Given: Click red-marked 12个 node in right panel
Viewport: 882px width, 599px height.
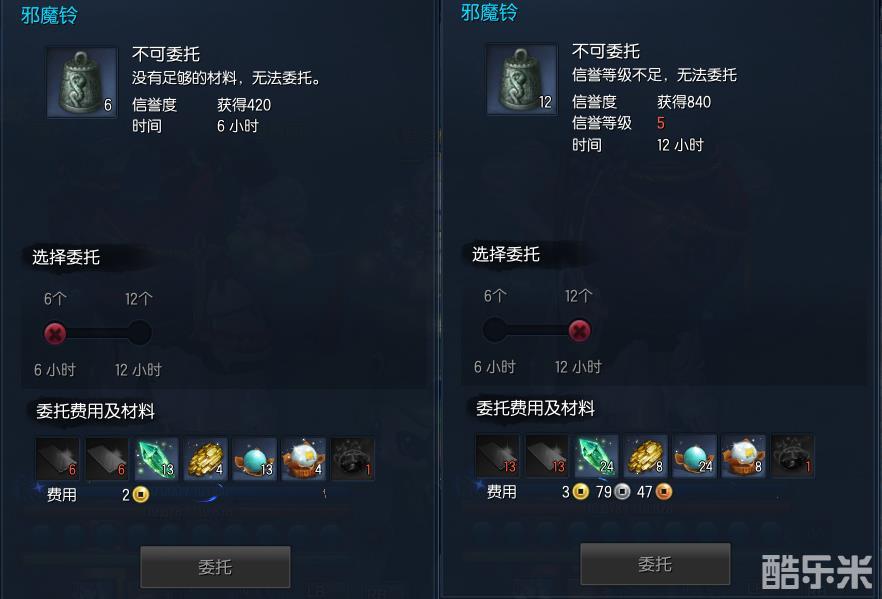Looking at the screenshot, I should (579, 331).
